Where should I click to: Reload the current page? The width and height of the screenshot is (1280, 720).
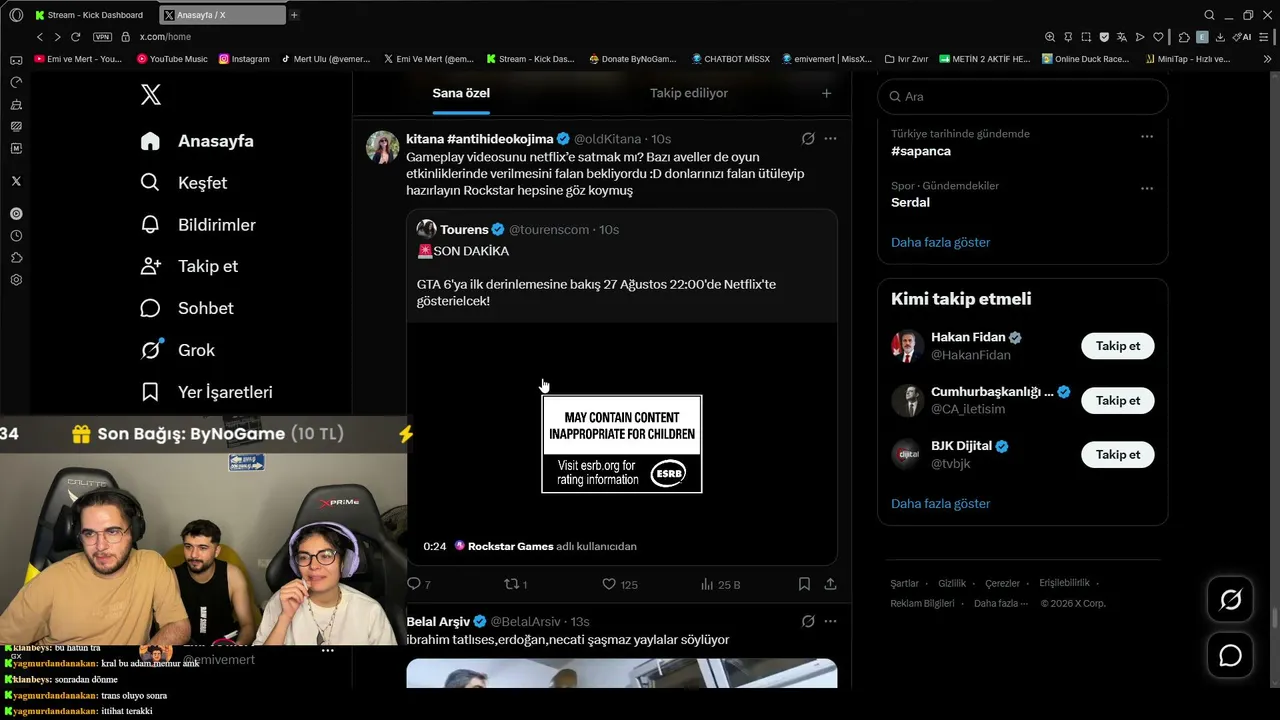pyautogui.click(x=75, y=37)
